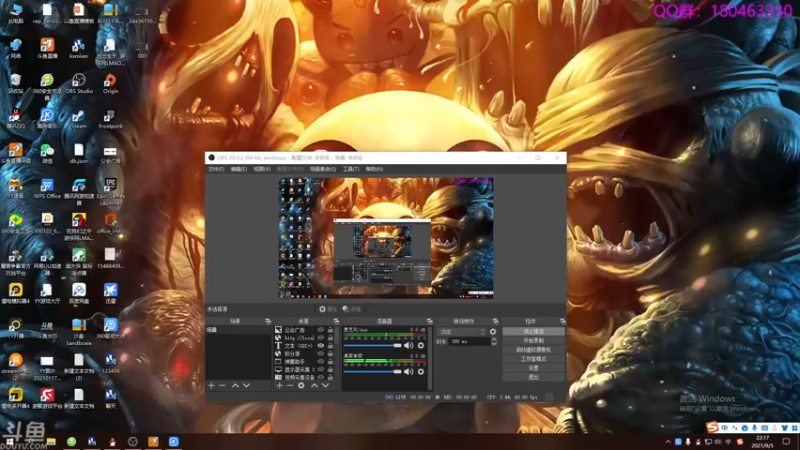Open 属性 properties button above docks
The image size is (800, 450).
328,309
